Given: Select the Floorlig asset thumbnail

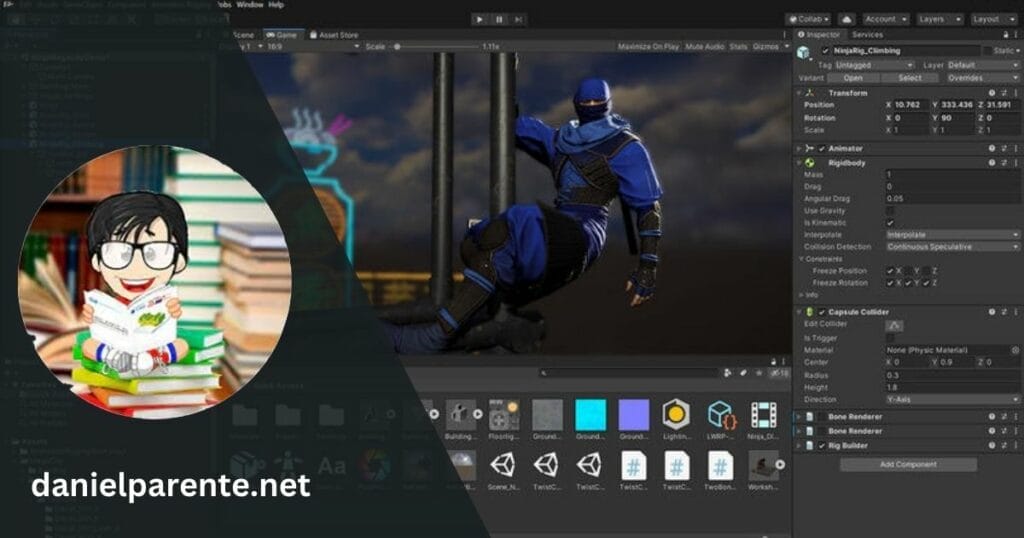Looking at the screenshot, I should (x=504, y=414).
